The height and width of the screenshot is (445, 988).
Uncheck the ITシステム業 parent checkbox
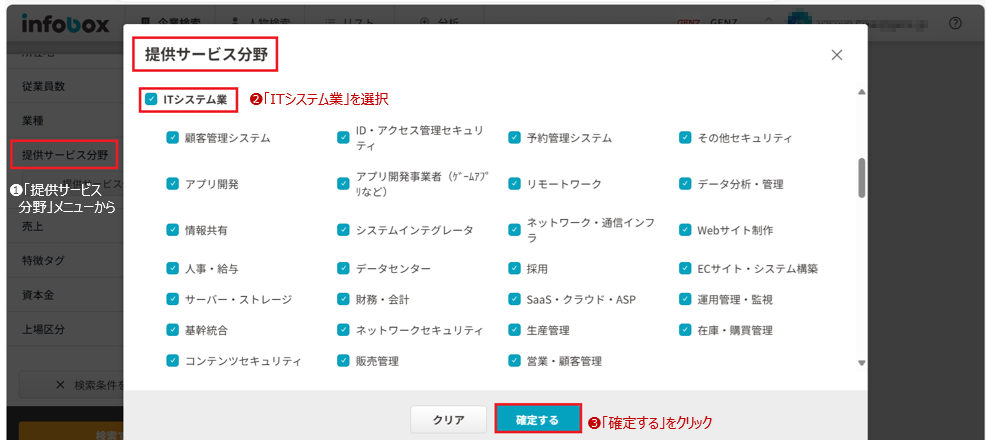point(151,99)
